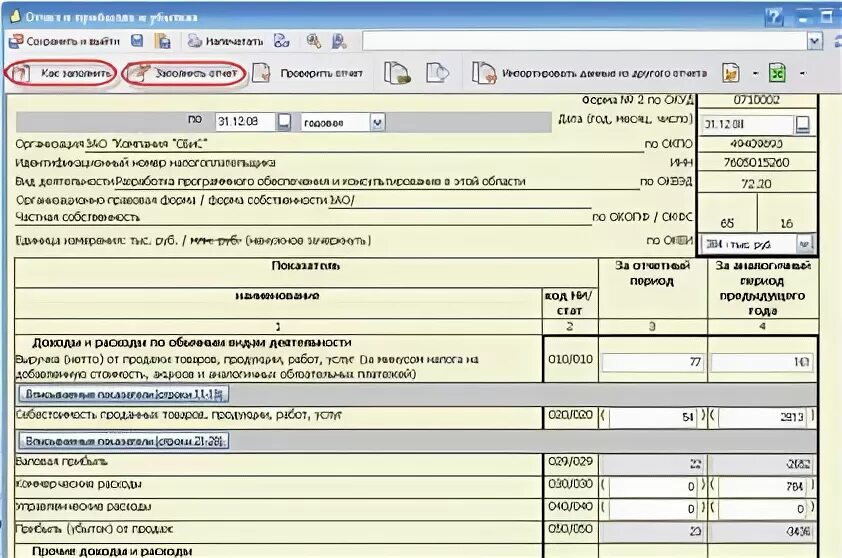Image resolution: width=842 pixels, height=558 pixels.
Task: Click the magnifier preview icon in top toolbar
Action: point(314,41)
